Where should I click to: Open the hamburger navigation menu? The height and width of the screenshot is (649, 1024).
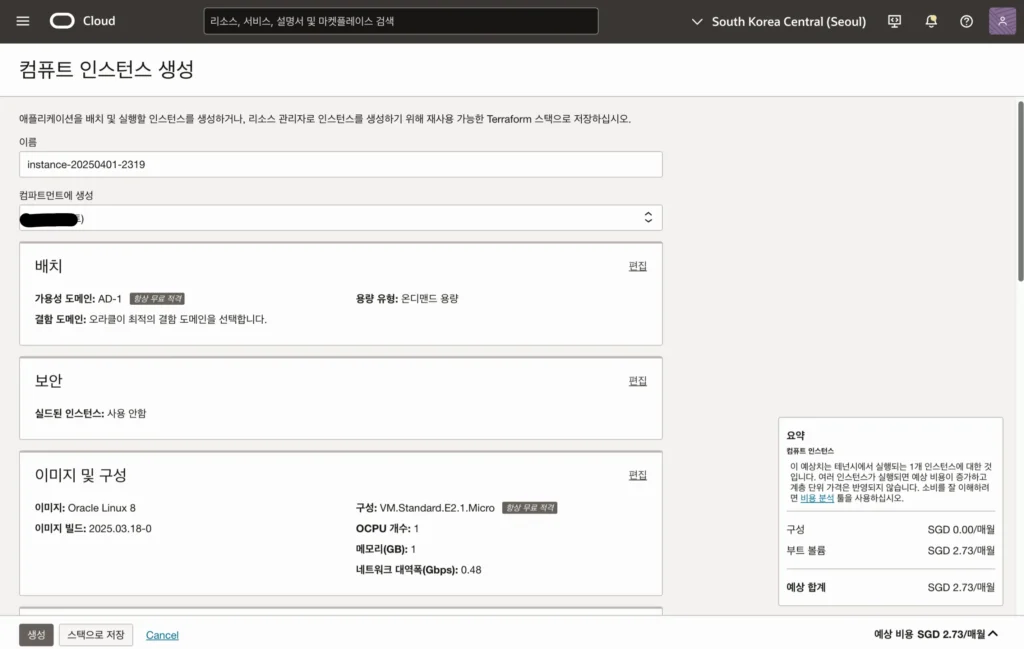(x=23, y=21)
